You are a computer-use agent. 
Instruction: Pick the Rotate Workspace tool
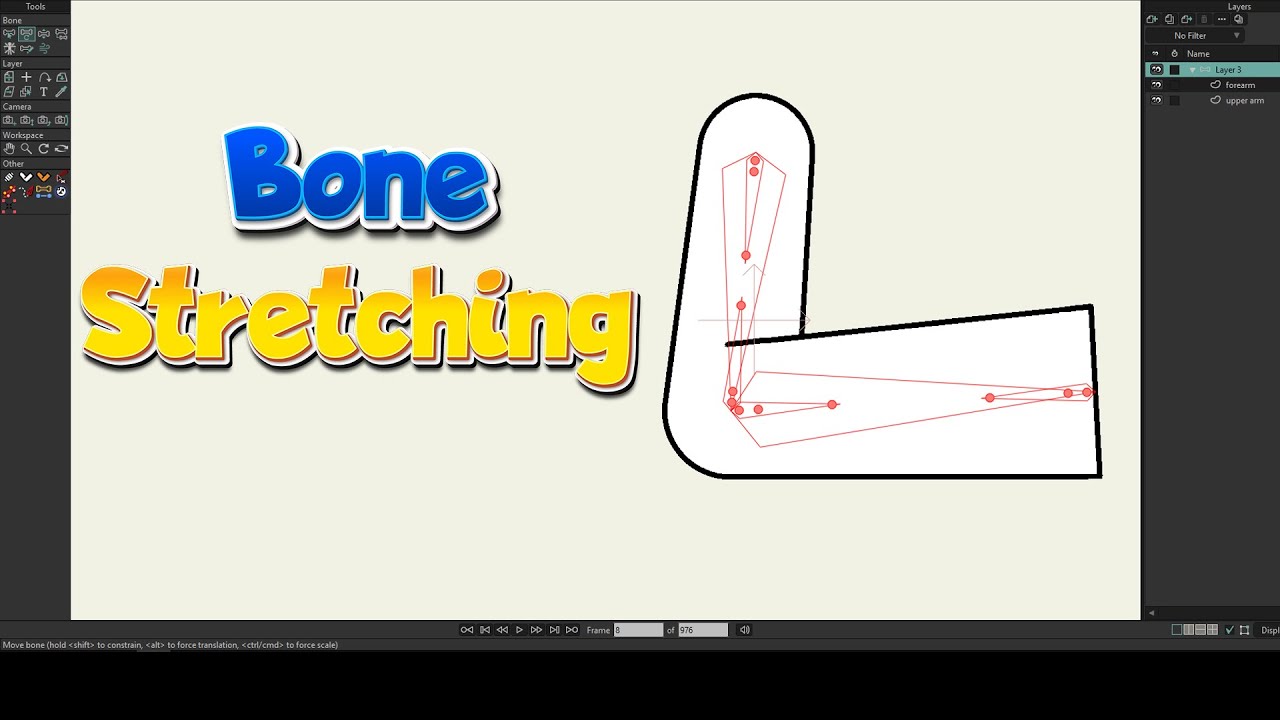[x=44, y=148]
